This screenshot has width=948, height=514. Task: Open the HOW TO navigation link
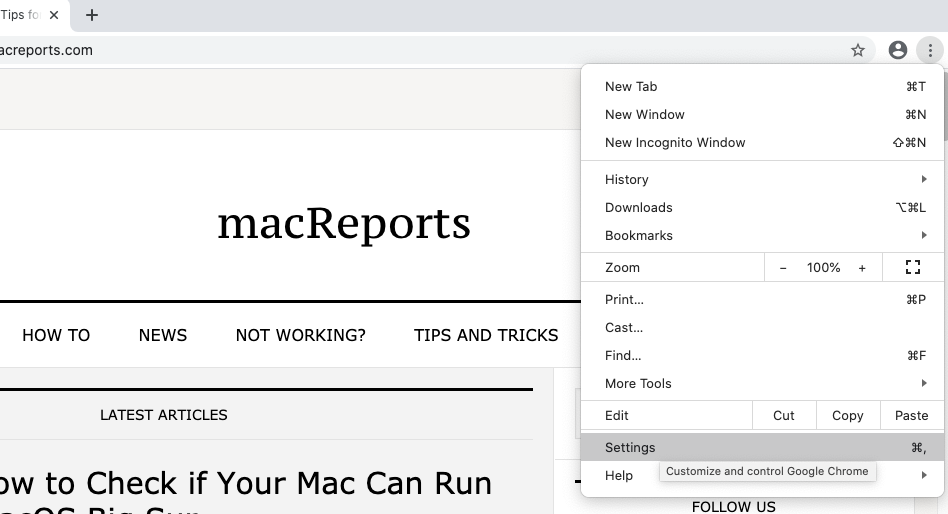(x=56, y=335)
